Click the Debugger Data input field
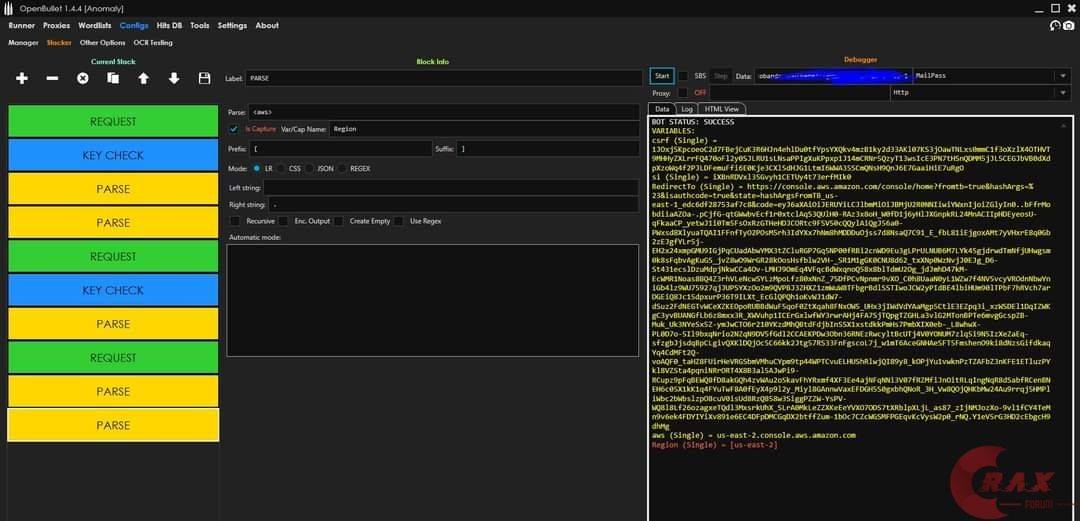Image resolution: width=1080 pixels, height=521 pixels. [x=833, y=76]
